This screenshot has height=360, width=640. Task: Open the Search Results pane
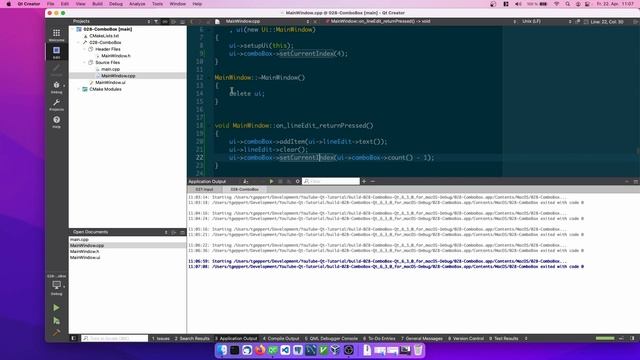click(x=192, y=338)
